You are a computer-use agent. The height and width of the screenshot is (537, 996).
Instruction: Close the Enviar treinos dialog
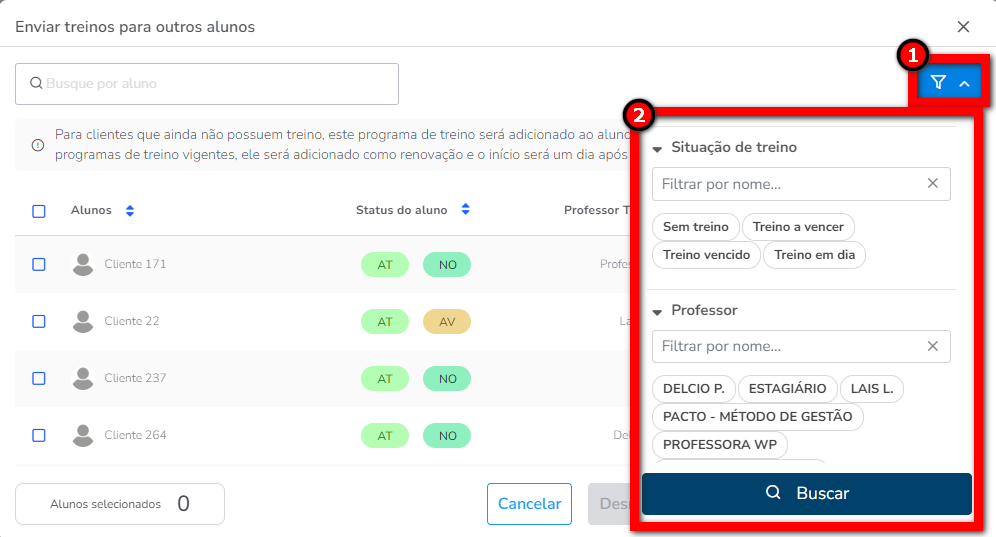tap(963, 27)
